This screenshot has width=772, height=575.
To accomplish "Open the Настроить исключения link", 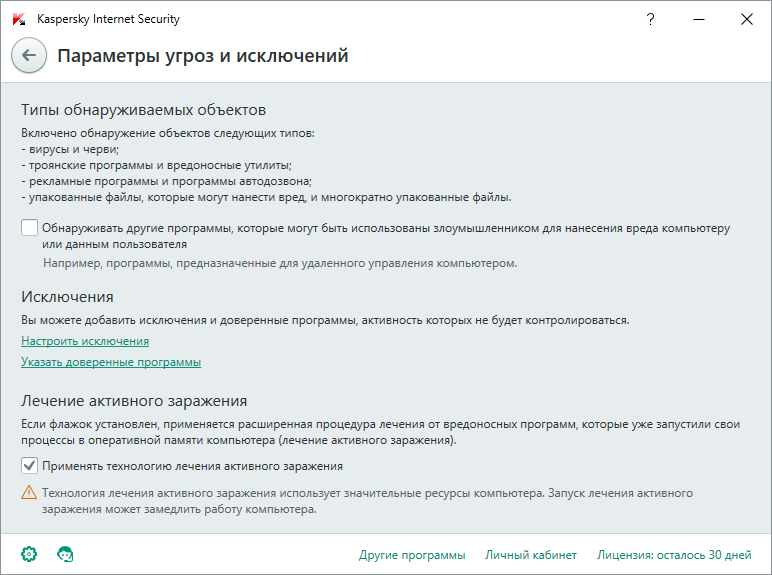I will 85,341.
